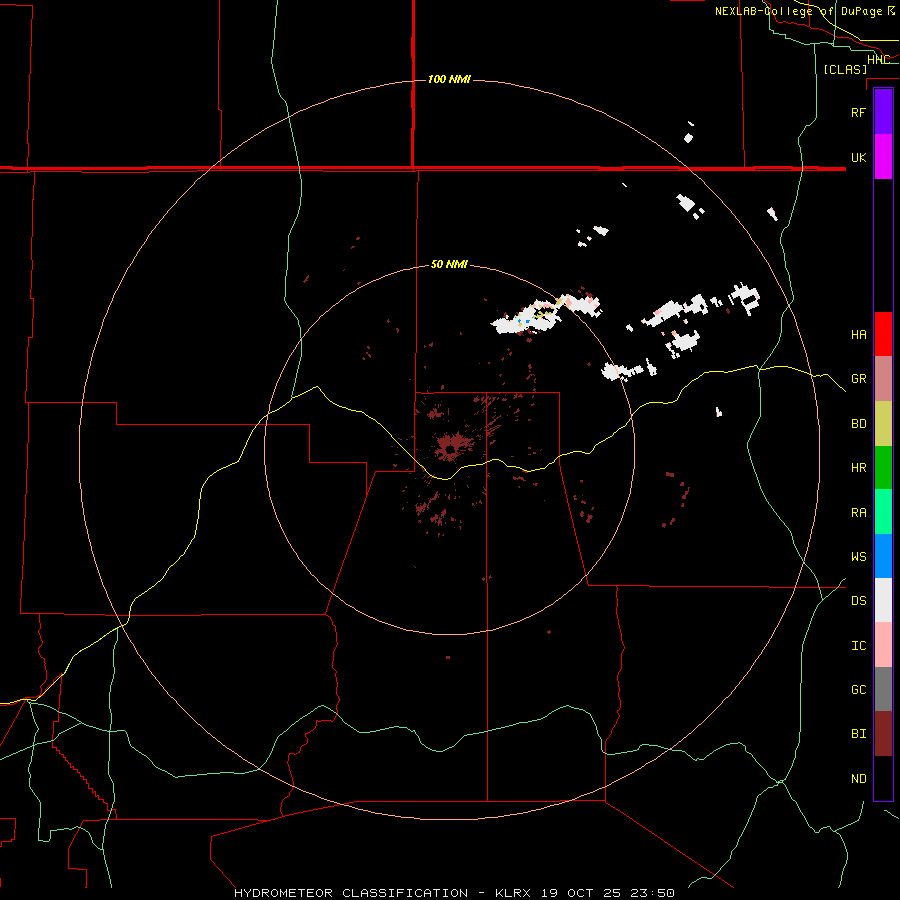
Task: Click the IC light pink legend swatch
Action: point(883,645)
